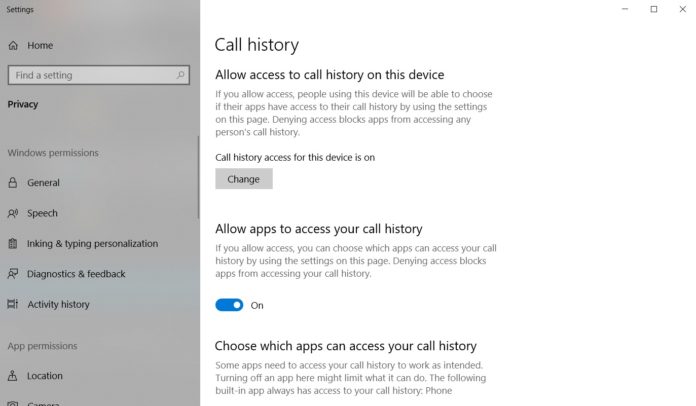Open Inking & typing personalization label

pos(92,244)
